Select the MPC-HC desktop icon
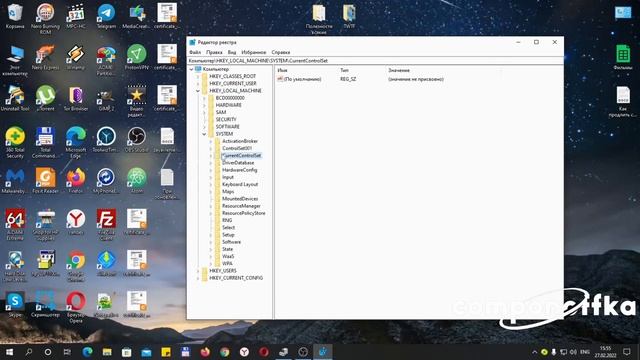The width and height of the screenshot is (640, 360). pyautogui.click(x=76, y=16)
